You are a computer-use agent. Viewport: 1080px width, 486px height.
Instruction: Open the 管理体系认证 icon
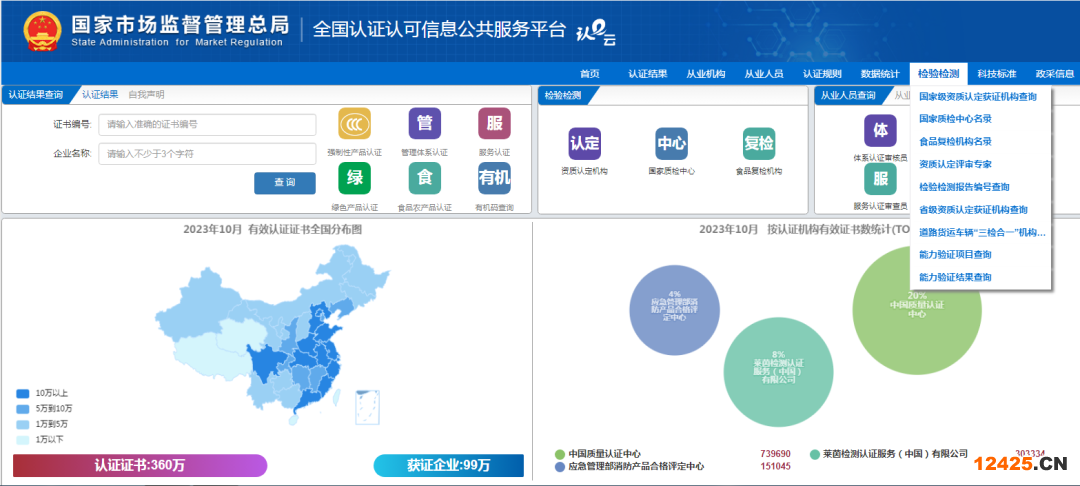pyautogui.click(x=424, y=124)
